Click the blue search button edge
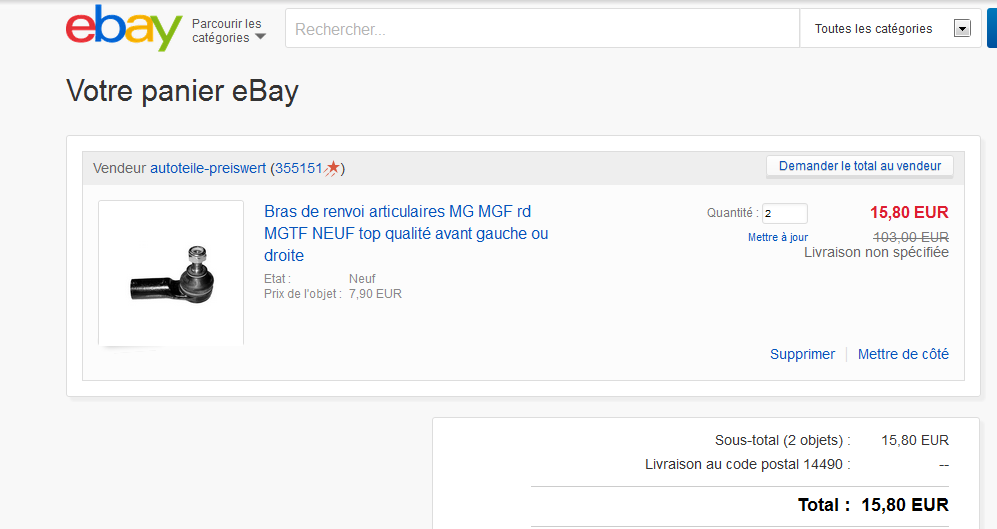Viewport: 997px width, 529px height. tap(991, 29)
